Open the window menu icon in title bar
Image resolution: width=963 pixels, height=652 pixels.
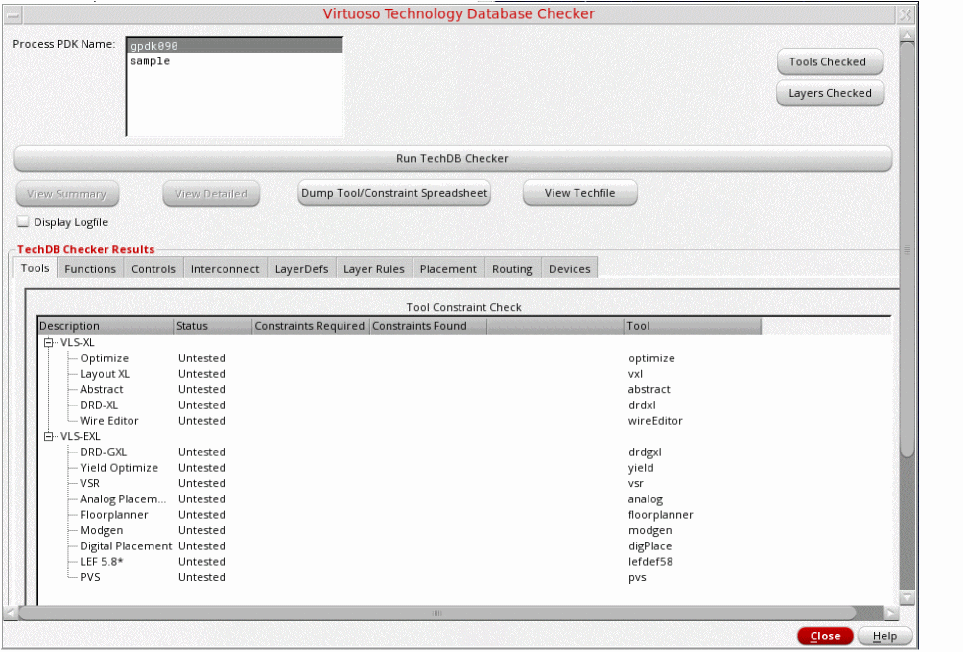click(x=13, y=14)
